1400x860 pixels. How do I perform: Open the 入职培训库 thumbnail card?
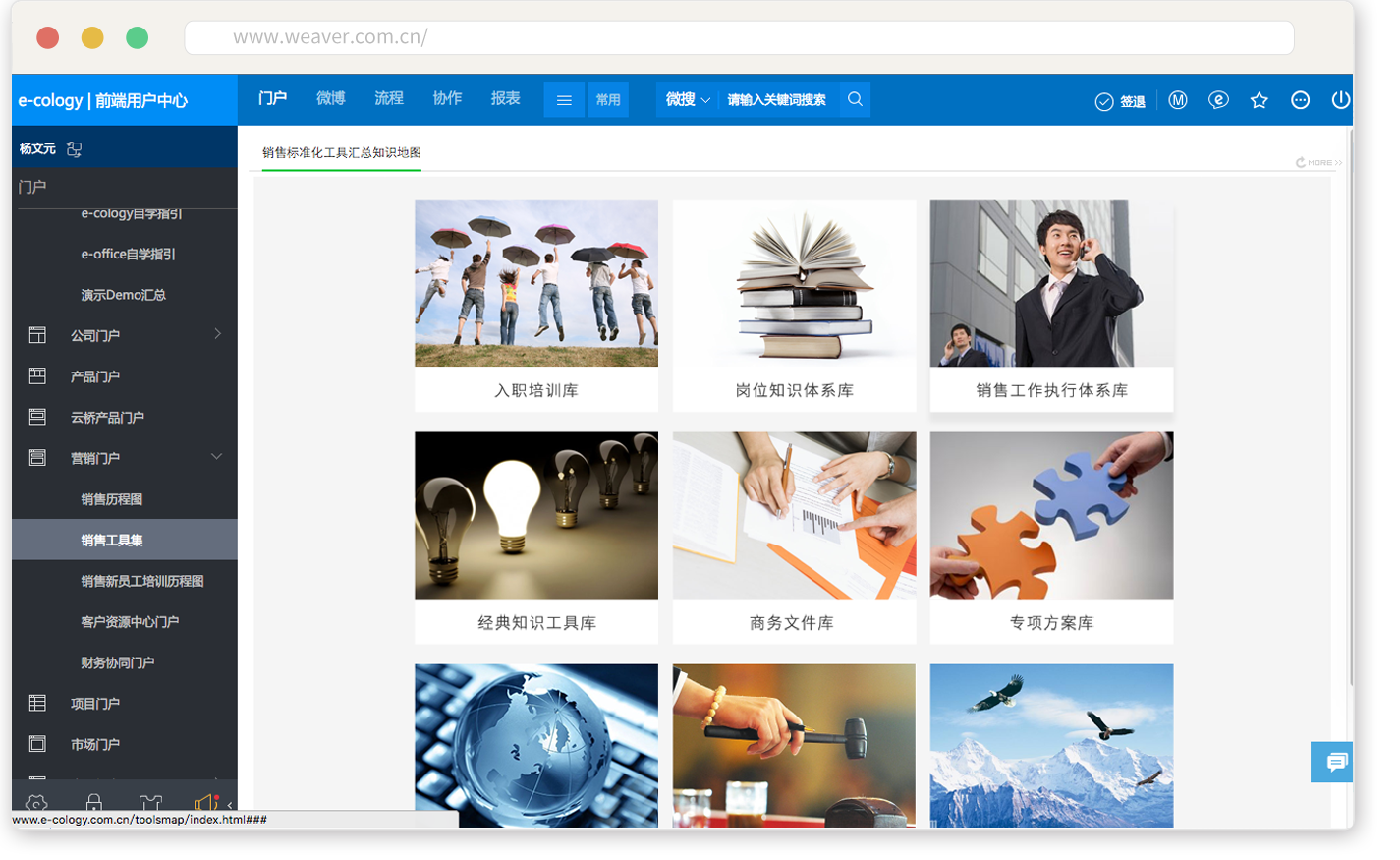click(x=536, y=305)
